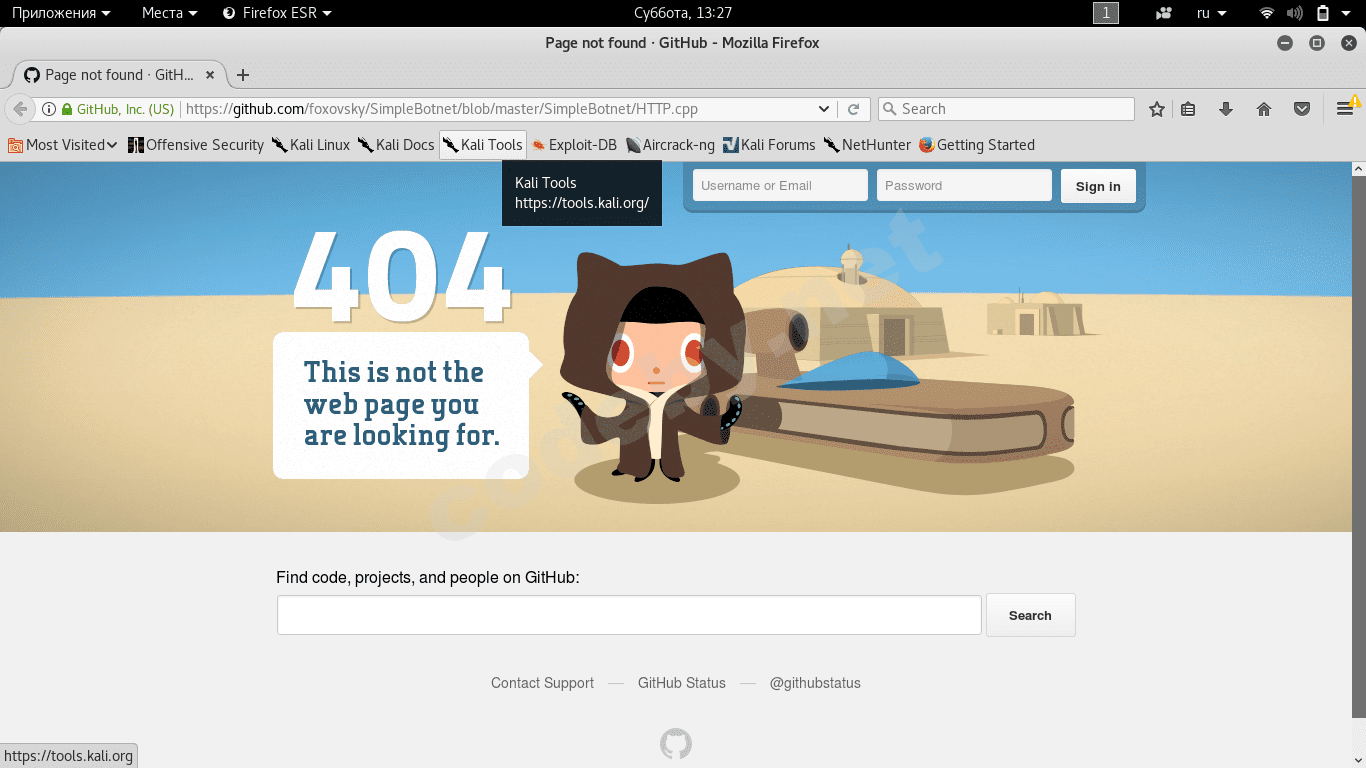1366x768 pixels.
Task: Click the Password field
Action: click(x=964, y=185)
